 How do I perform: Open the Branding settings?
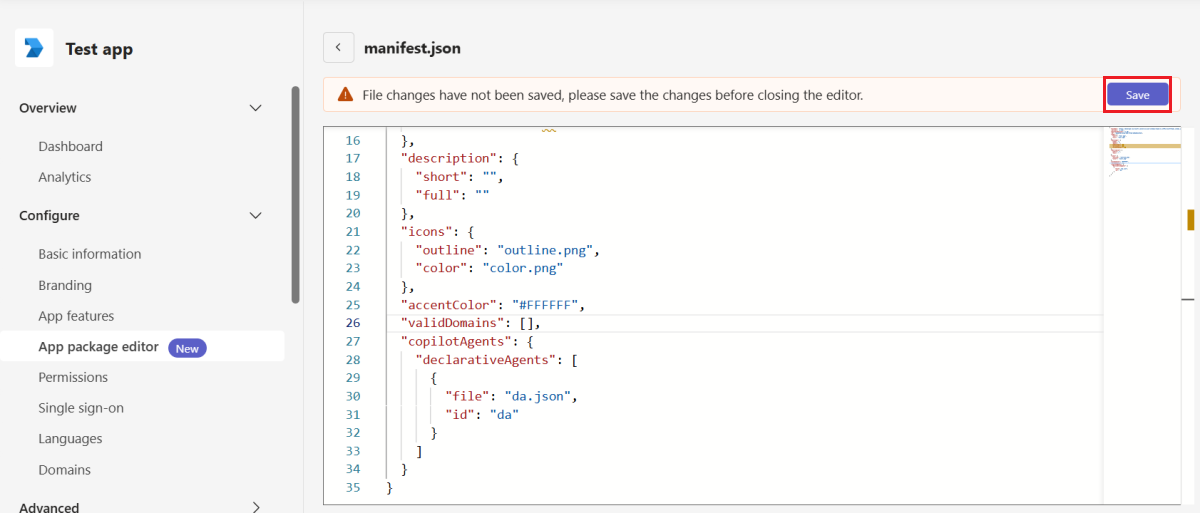pos(65,285)
